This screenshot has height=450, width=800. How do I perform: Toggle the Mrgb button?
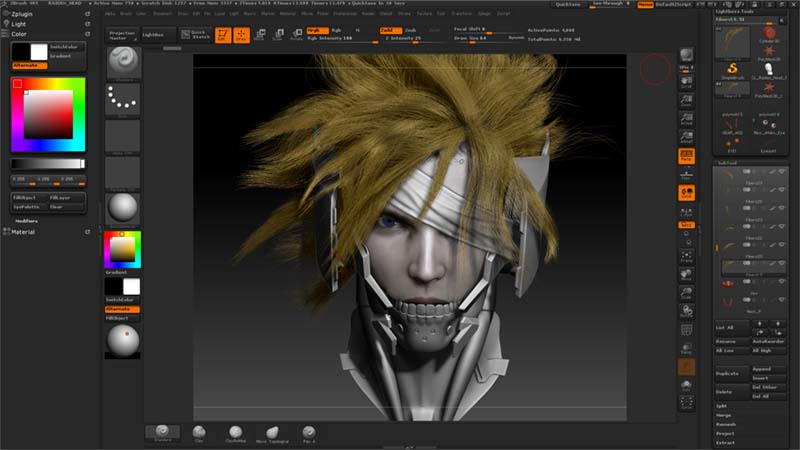click(317, 31)
